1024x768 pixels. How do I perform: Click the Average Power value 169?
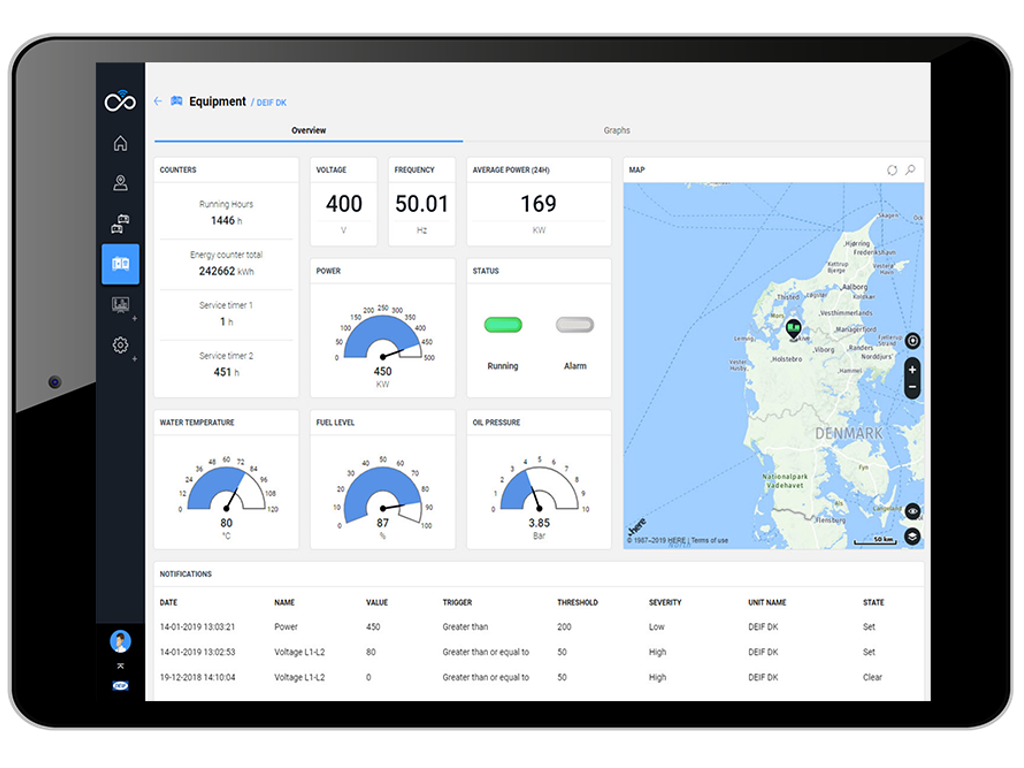[x=538, y=204]
